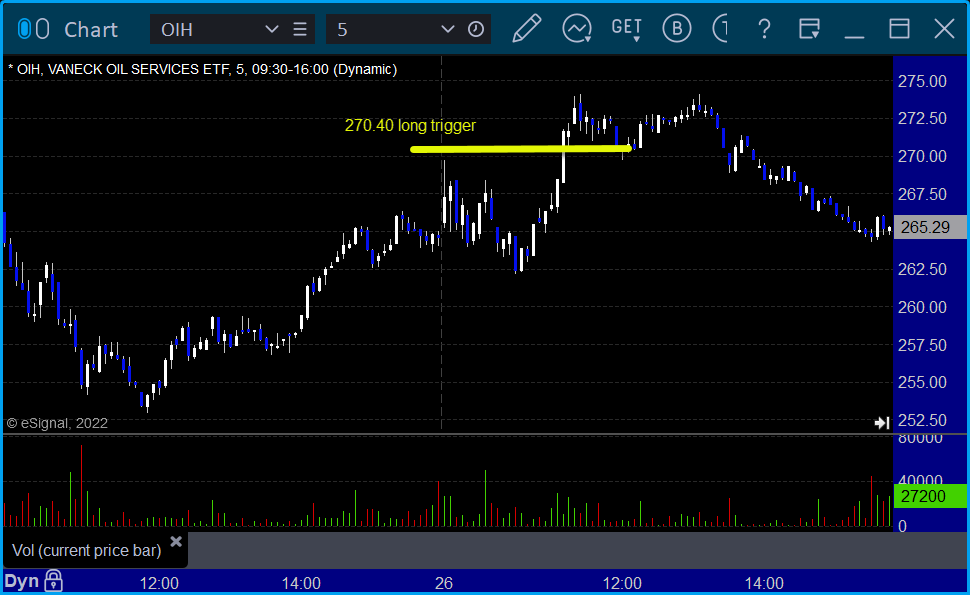Image resolution: width=970 pixels, height=595 pixels.
Task: Maximize the chart window
Action: click(899, 29)
